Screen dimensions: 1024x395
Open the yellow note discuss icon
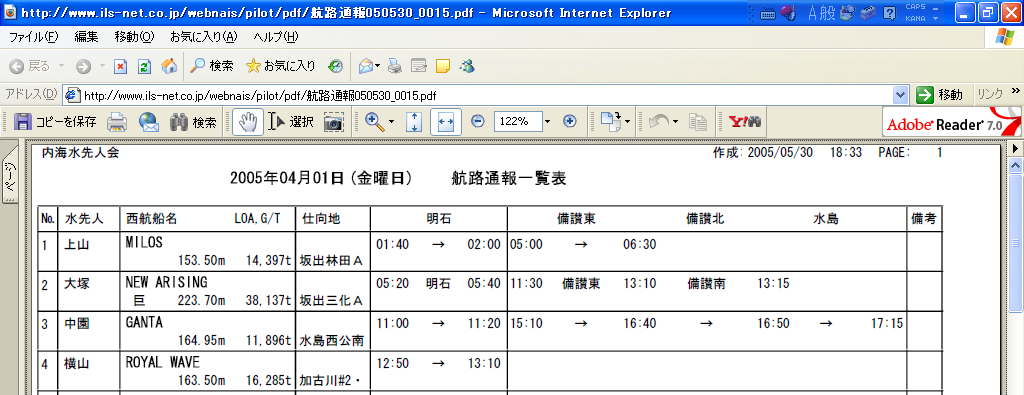[x=443, y=66]
